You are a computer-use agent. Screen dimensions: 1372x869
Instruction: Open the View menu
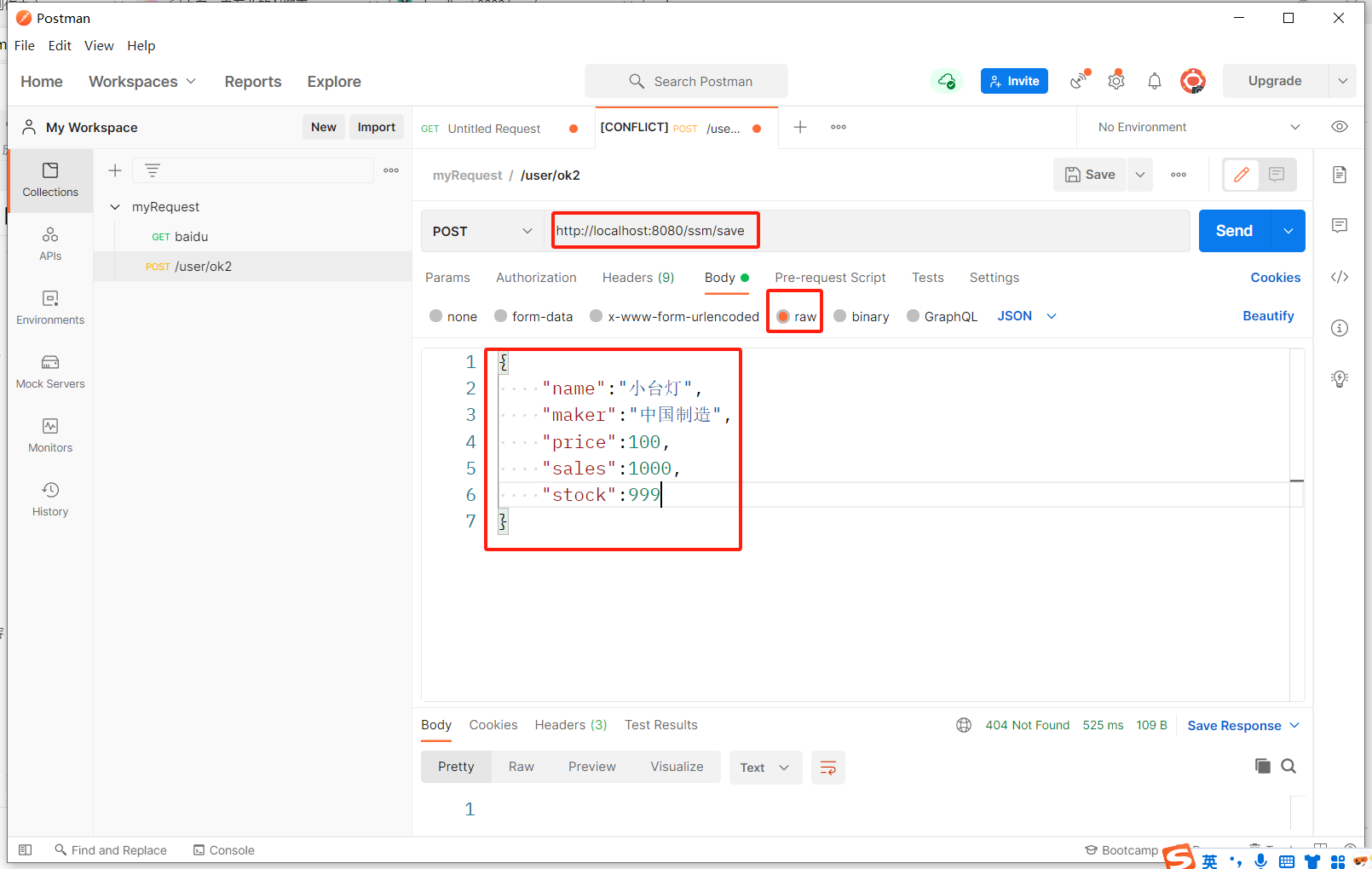coord(99,46)
